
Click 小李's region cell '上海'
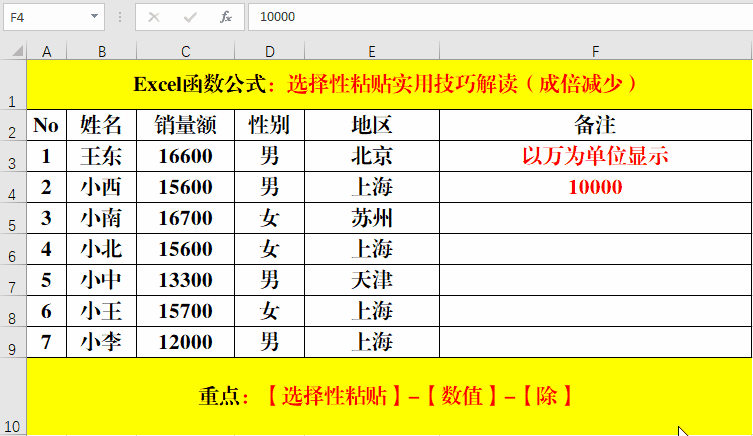point(372,342)
